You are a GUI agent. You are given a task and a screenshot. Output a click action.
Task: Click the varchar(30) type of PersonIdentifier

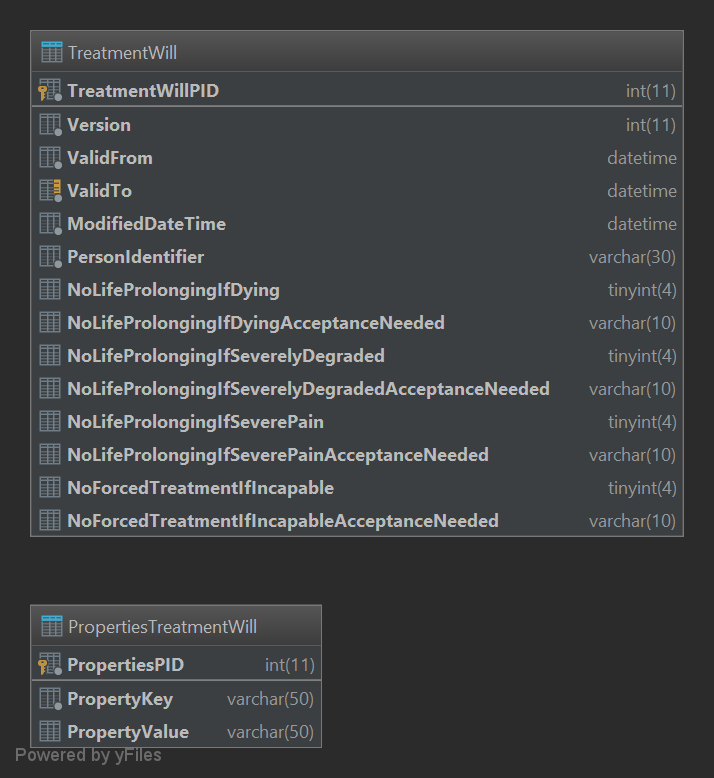pyautogui.click(x=632, y=257)
